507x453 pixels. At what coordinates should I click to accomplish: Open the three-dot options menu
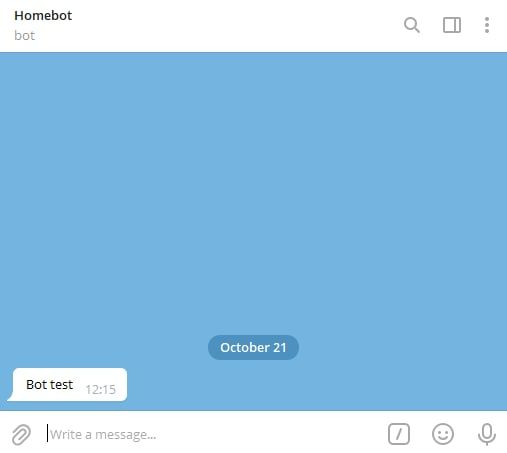point(487,25)
